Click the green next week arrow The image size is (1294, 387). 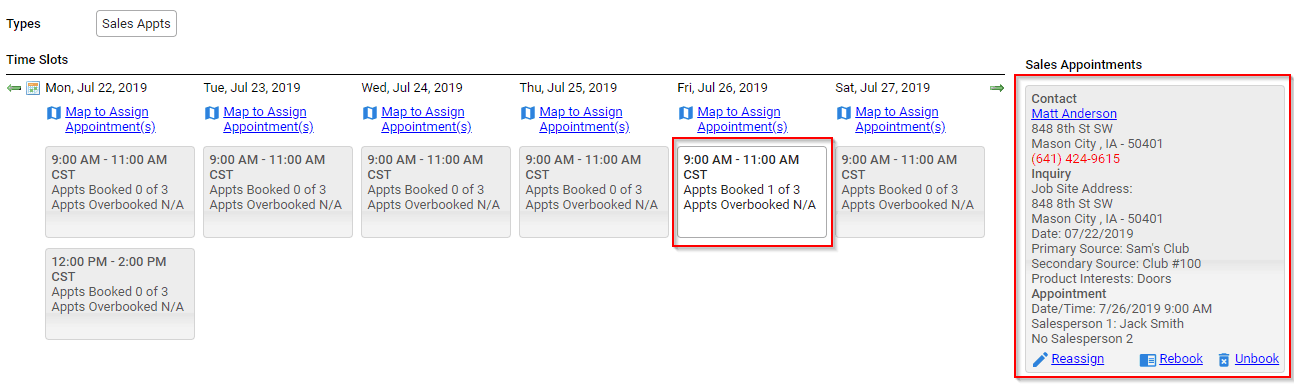(997, 88)
